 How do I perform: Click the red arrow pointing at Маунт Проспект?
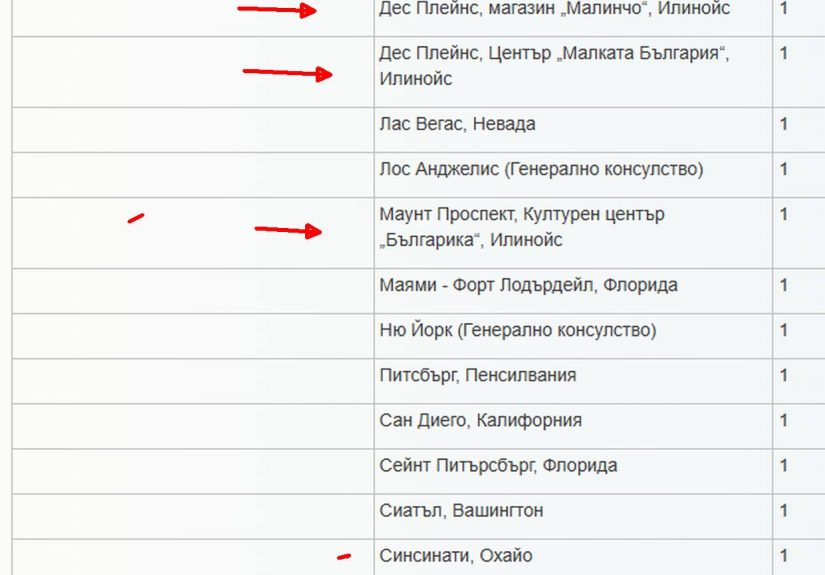pos(288,230)
